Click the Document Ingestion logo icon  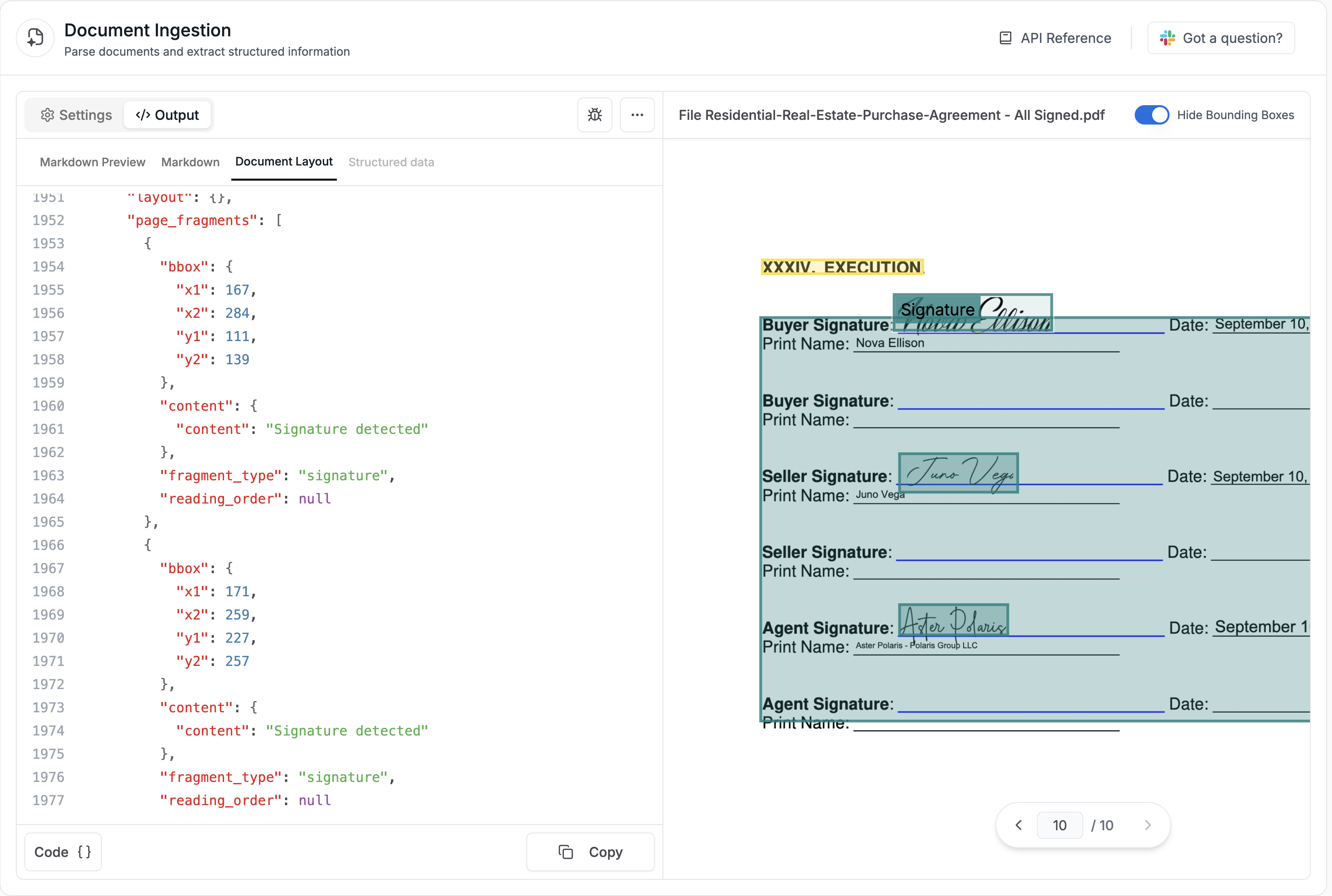point(36,38)
